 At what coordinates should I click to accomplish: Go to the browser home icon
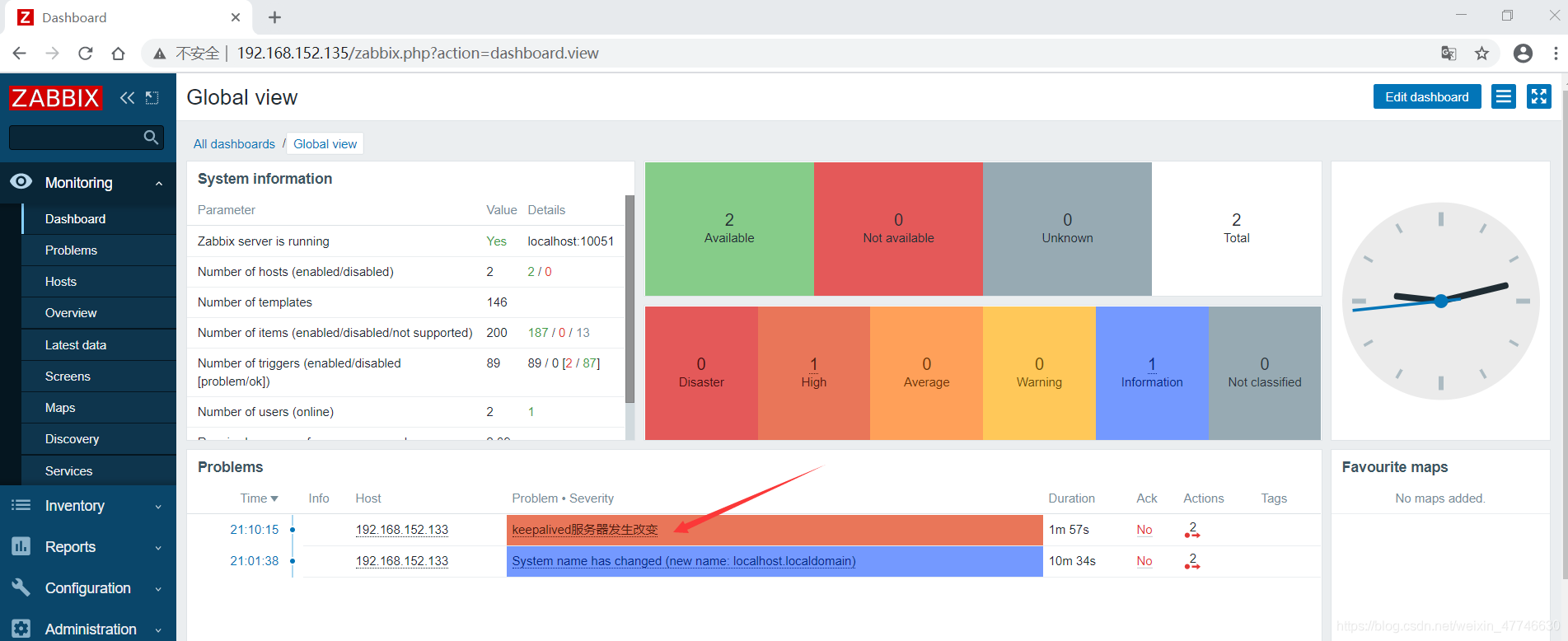(119, 54)
